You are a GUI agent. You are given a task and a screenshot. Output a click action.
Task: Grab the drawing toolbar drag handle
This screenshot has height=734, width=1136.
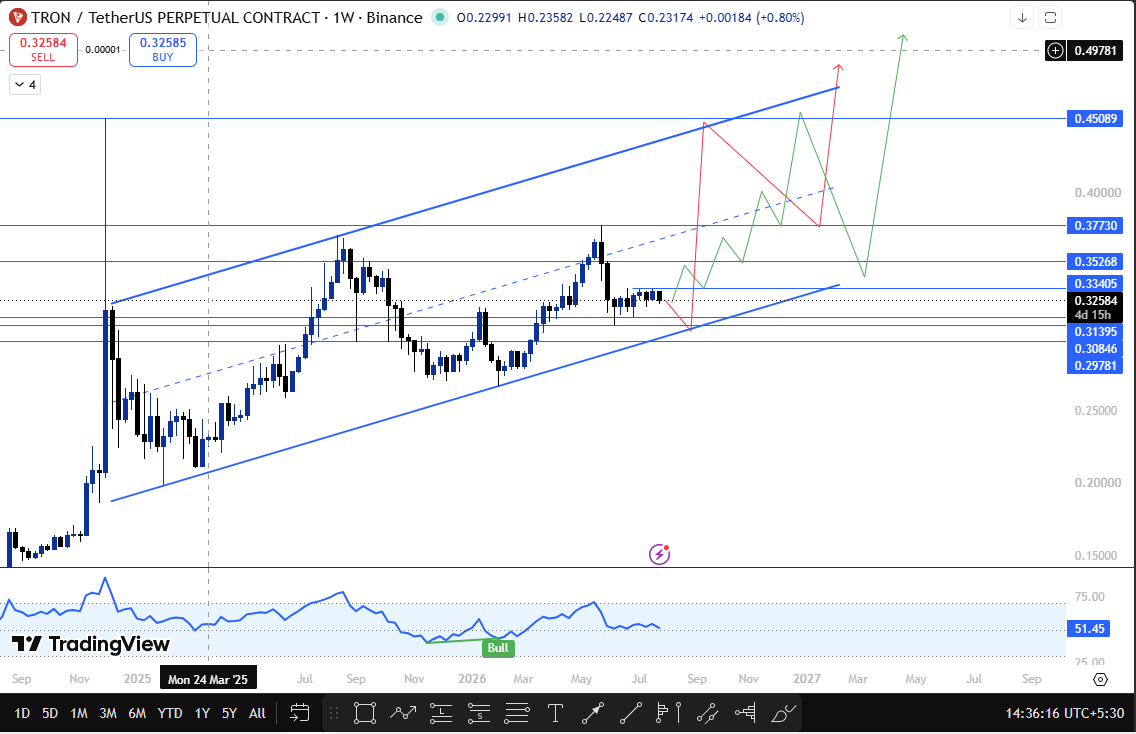(x=334, y=713)
